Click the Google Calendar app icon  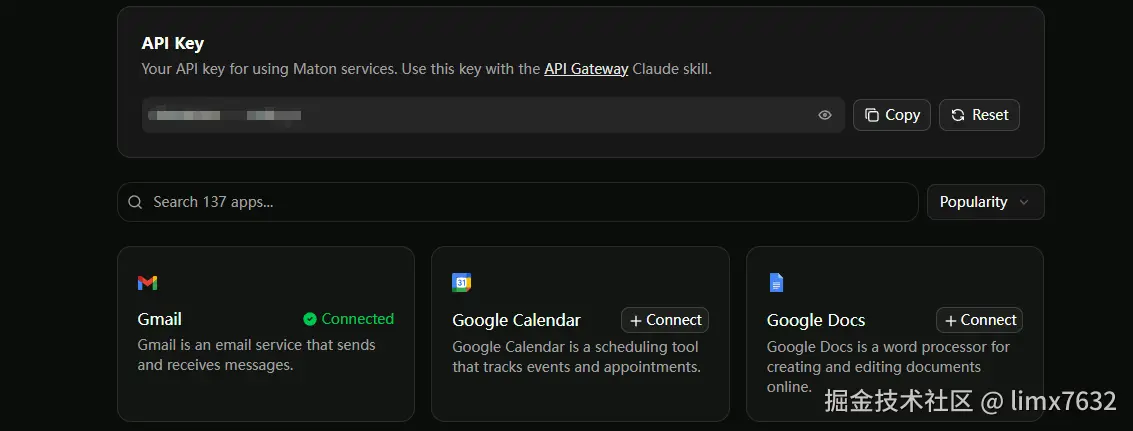tap(461, 283)
